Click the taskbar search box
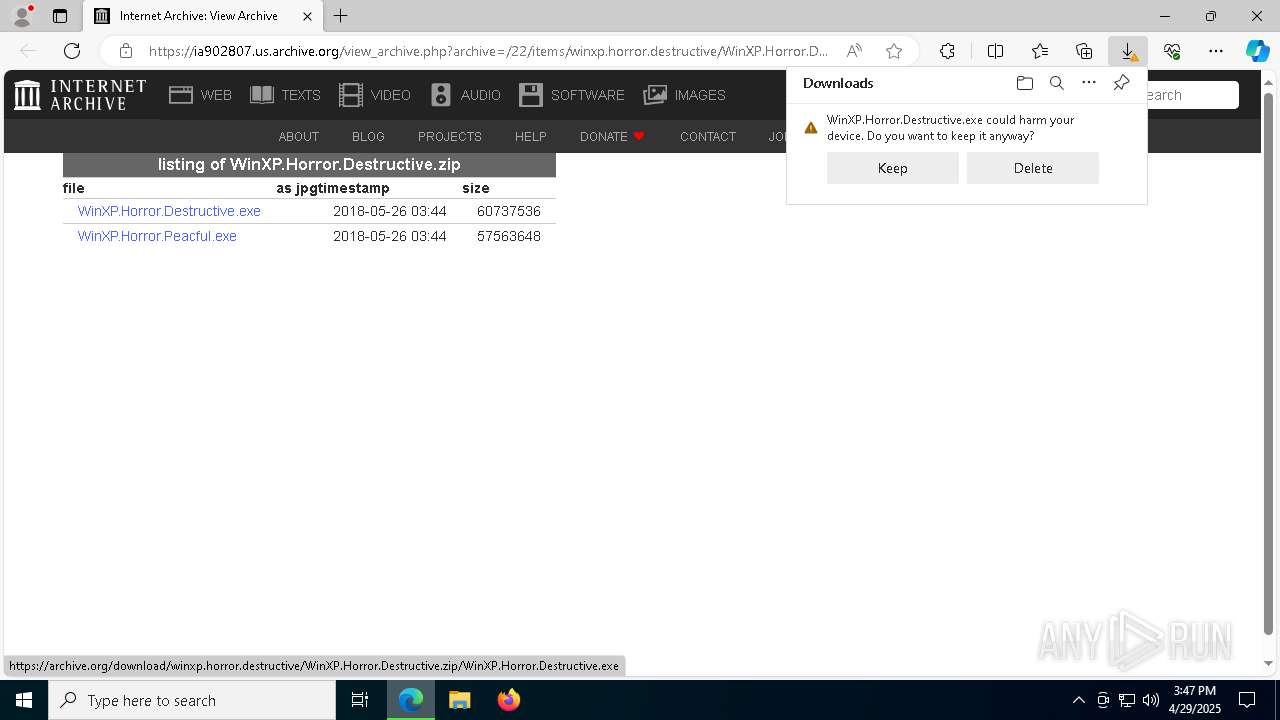Screen dimensions: 1280x720 (x=192, y=700)
